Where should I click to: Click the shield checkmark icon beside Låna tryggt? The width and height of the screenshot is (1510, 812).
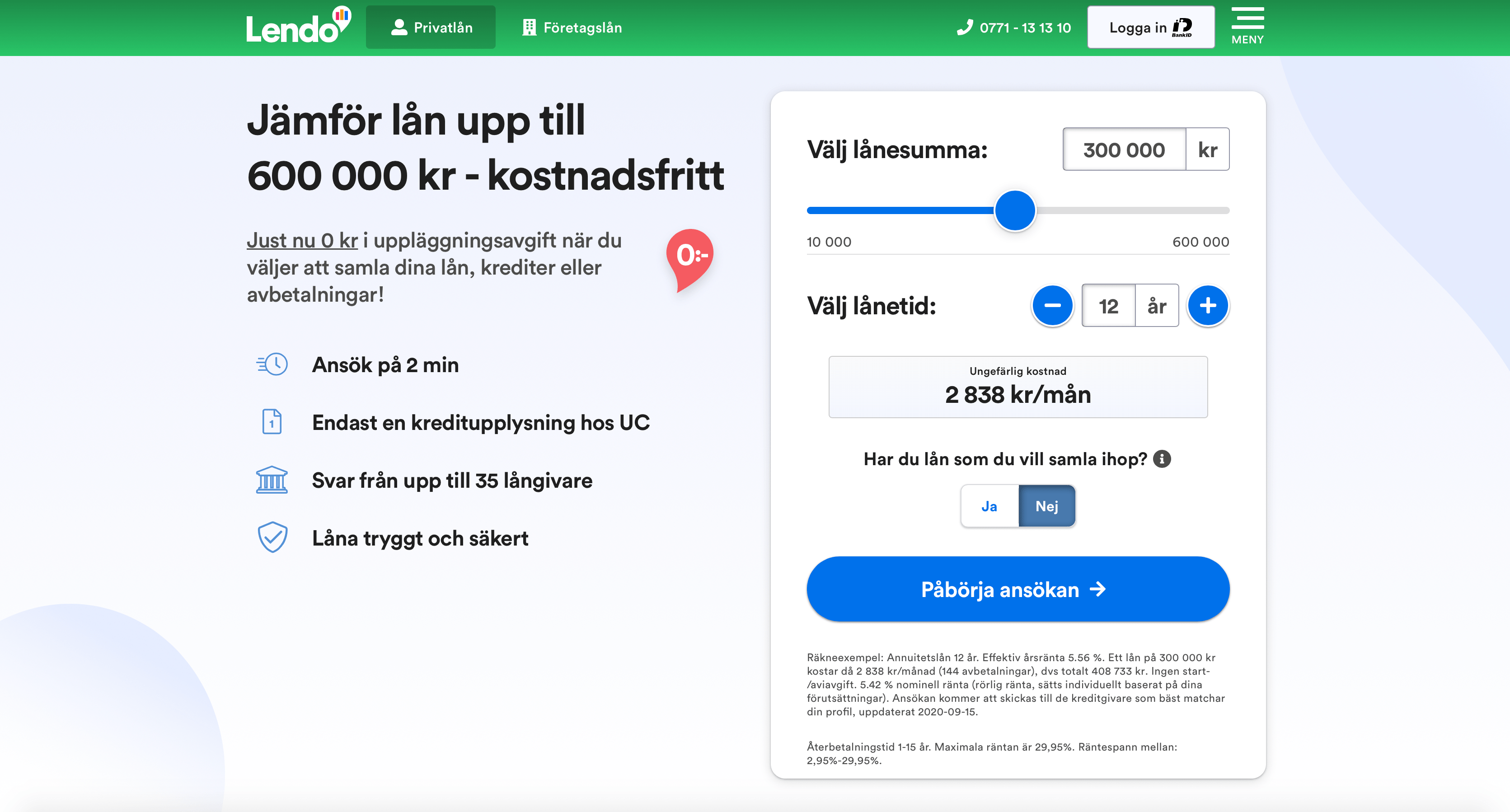point(272,537)
